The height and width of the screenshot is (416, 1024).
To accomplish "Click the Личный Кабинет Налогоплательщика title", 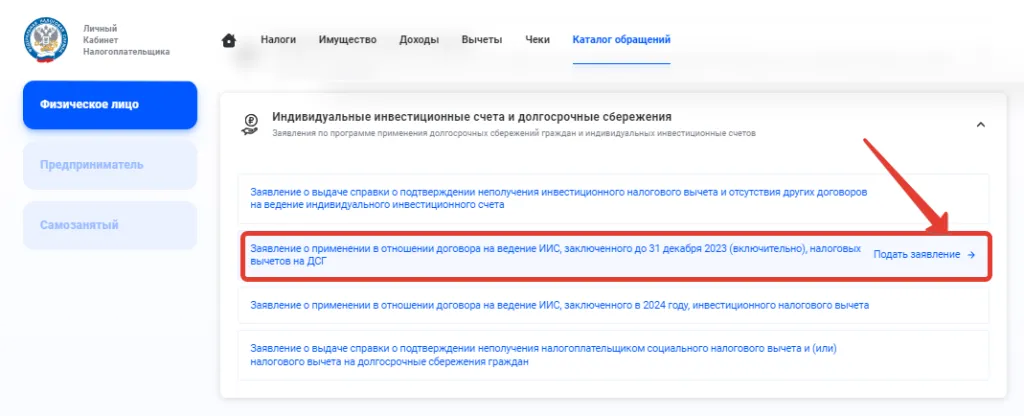I will tap(126, 40).
